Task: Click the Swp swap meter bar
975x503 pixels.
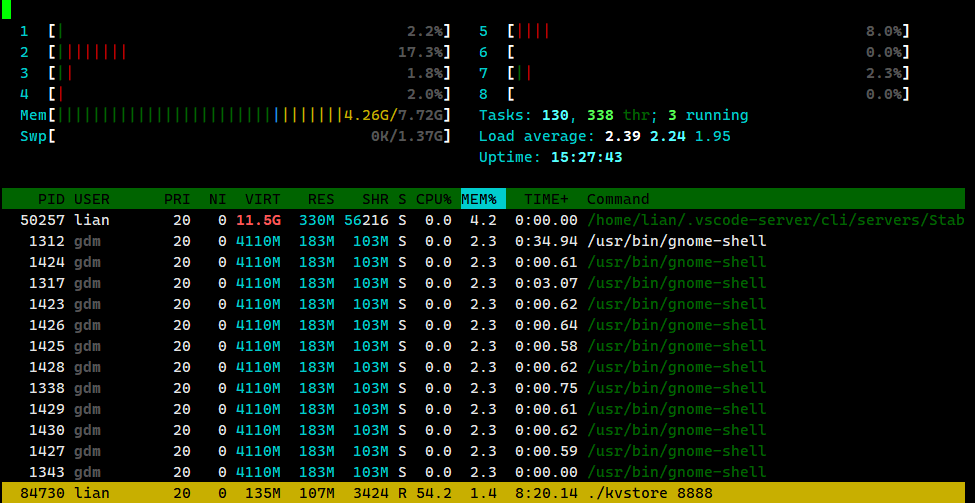Action: click(235, 136)
